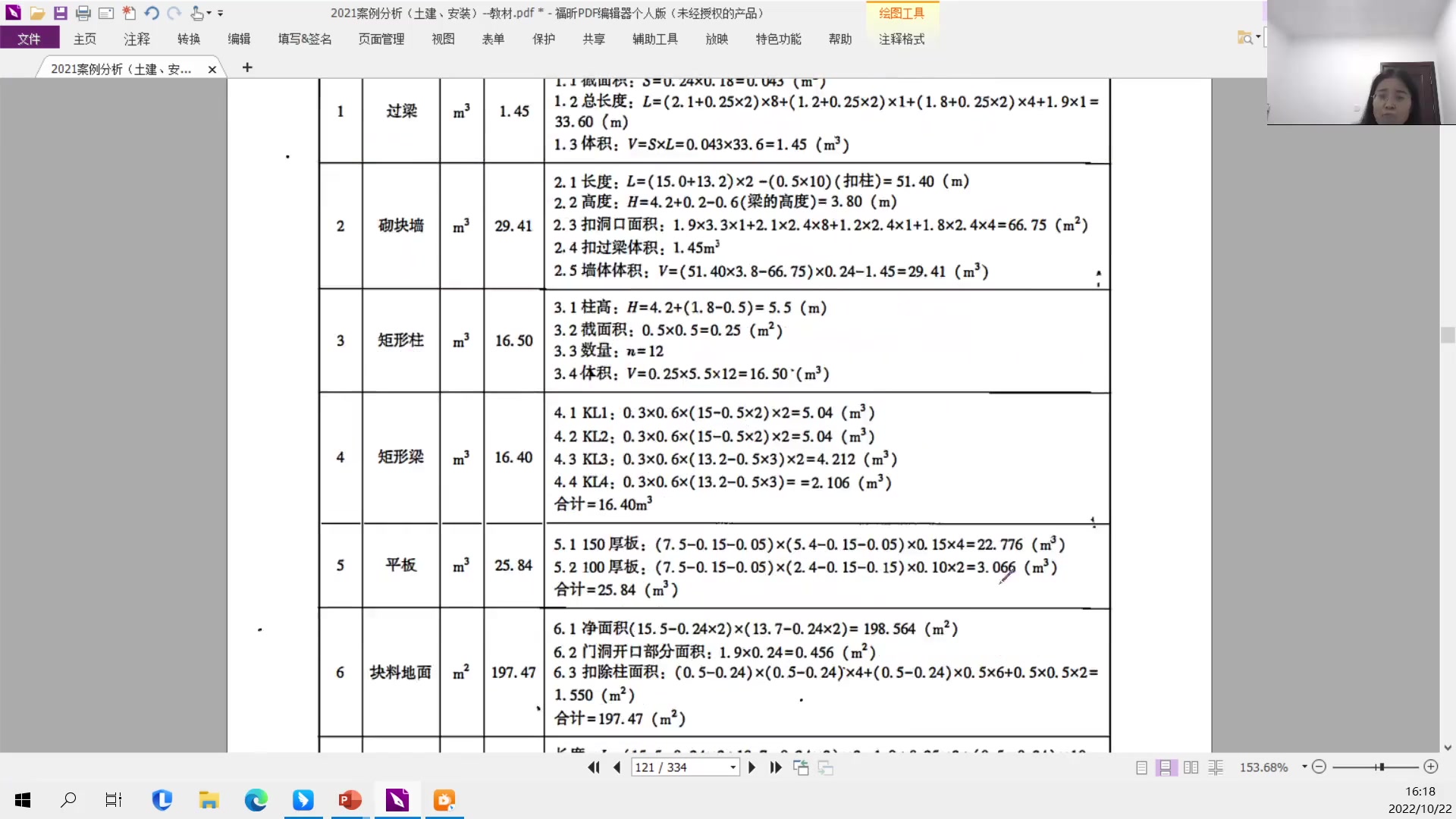This screenshot has width=1456, height=819.
Task: Open the search icon near top right
Action: [x=1246, y=37]
